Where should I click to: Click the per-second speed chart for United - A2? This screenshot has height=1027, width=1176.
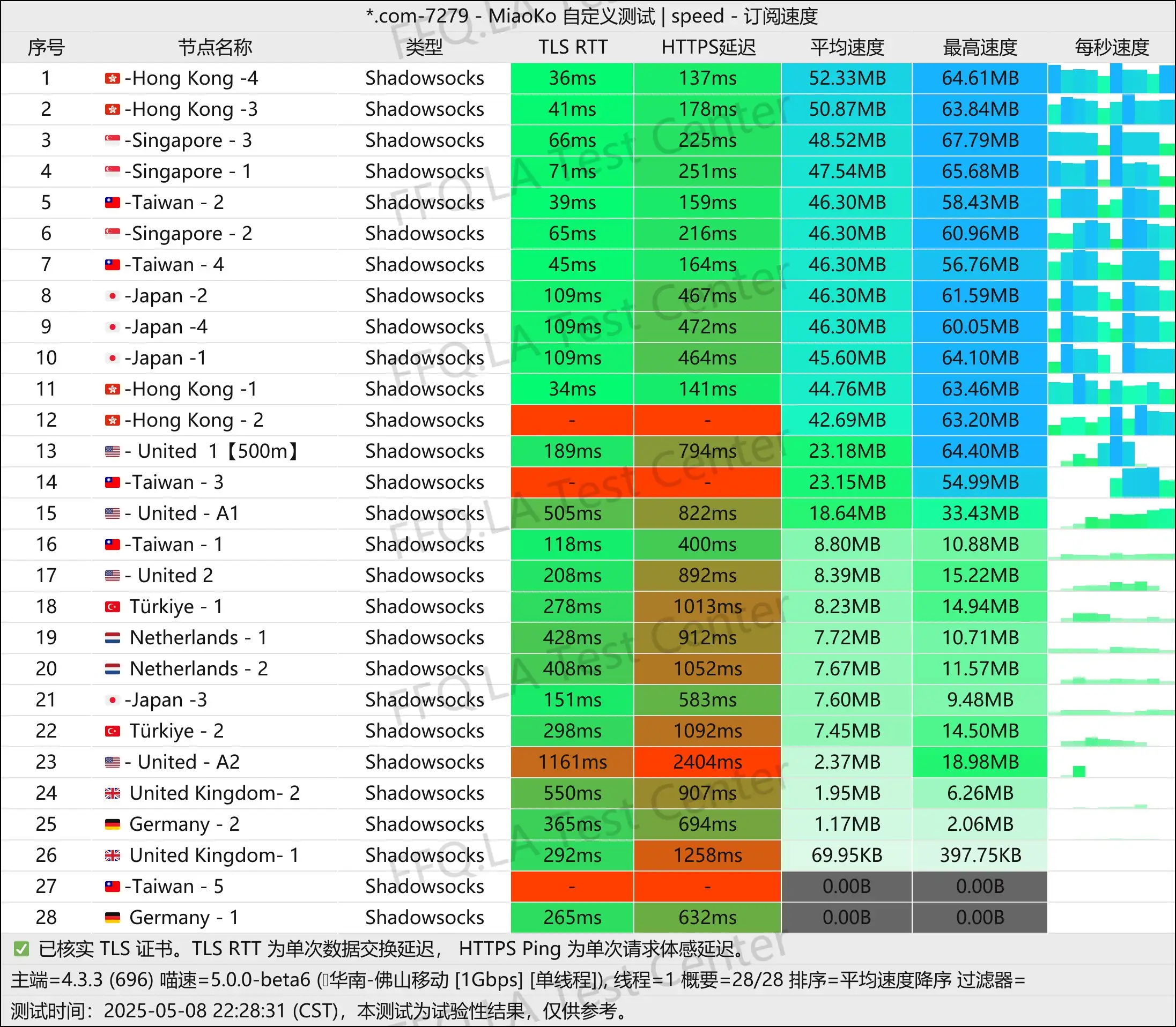(1111, 762)
